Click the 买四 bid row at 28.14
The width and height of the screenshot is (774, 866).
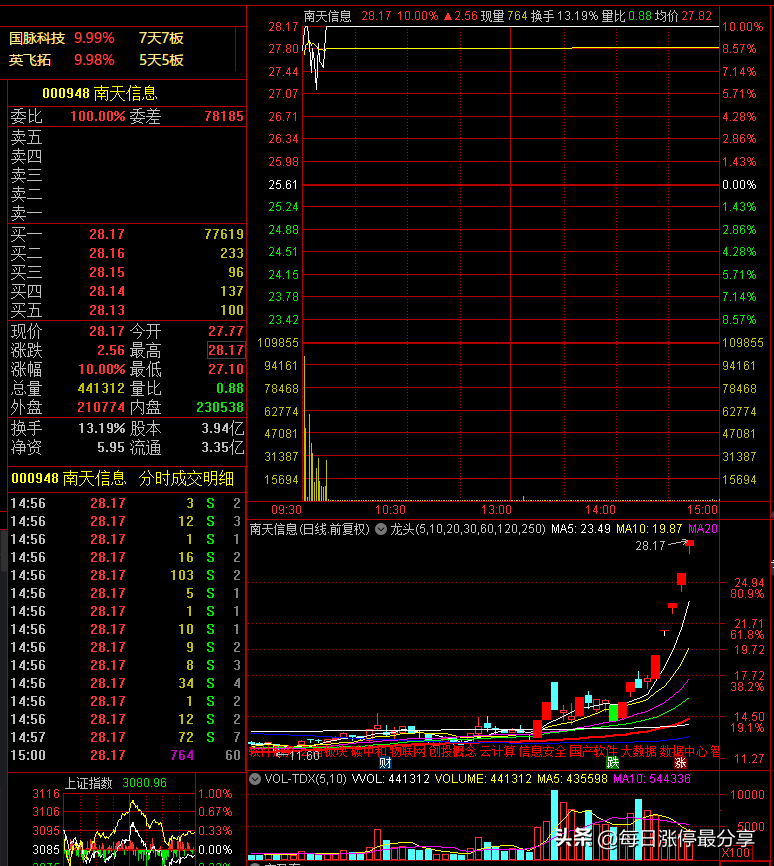click(127, 291)
